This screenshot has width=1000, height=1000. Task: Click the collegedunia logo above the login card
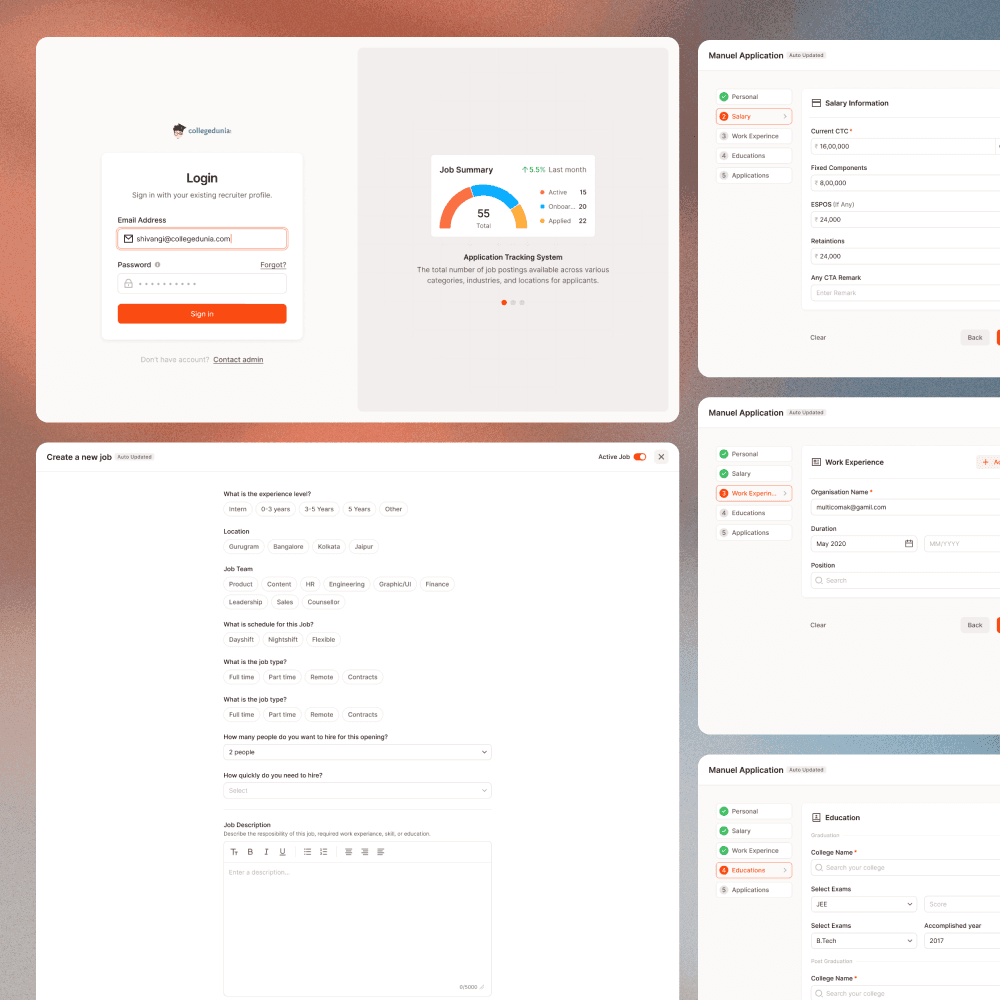point(202,130)
